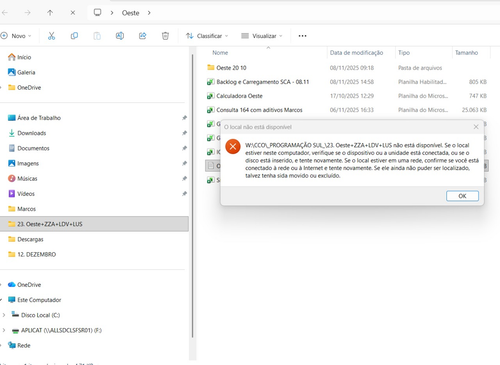The height and width of the screenshot is (365, 500).
Task: Click the Copy toolbar icon
Action: (74, 36)
